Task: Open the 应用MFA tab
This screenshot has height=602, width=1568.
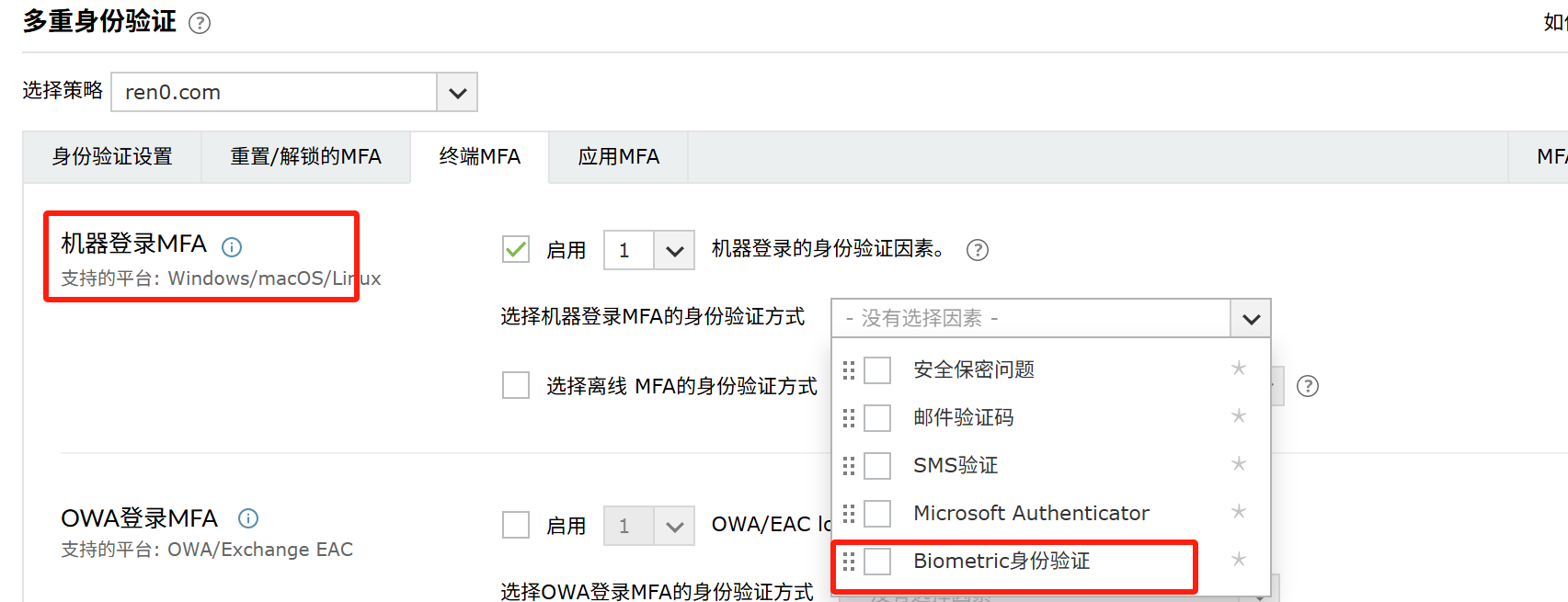Action: click(x=618, y=157)
